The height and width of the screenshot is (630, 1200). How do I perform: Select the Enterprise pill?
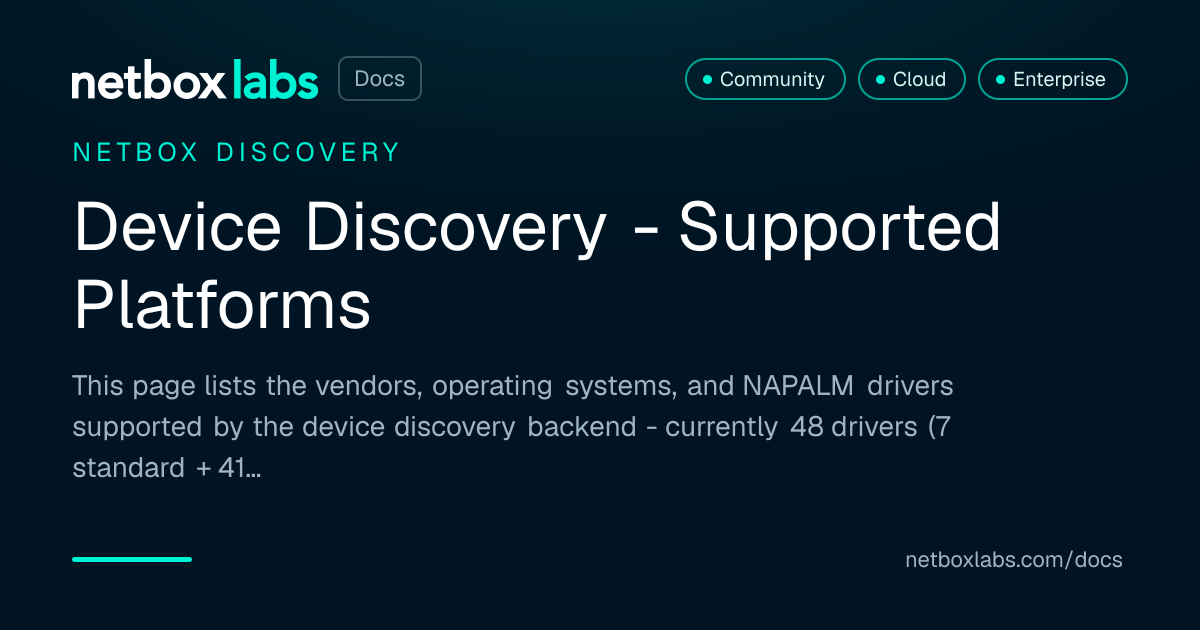tap(1052, 79)
